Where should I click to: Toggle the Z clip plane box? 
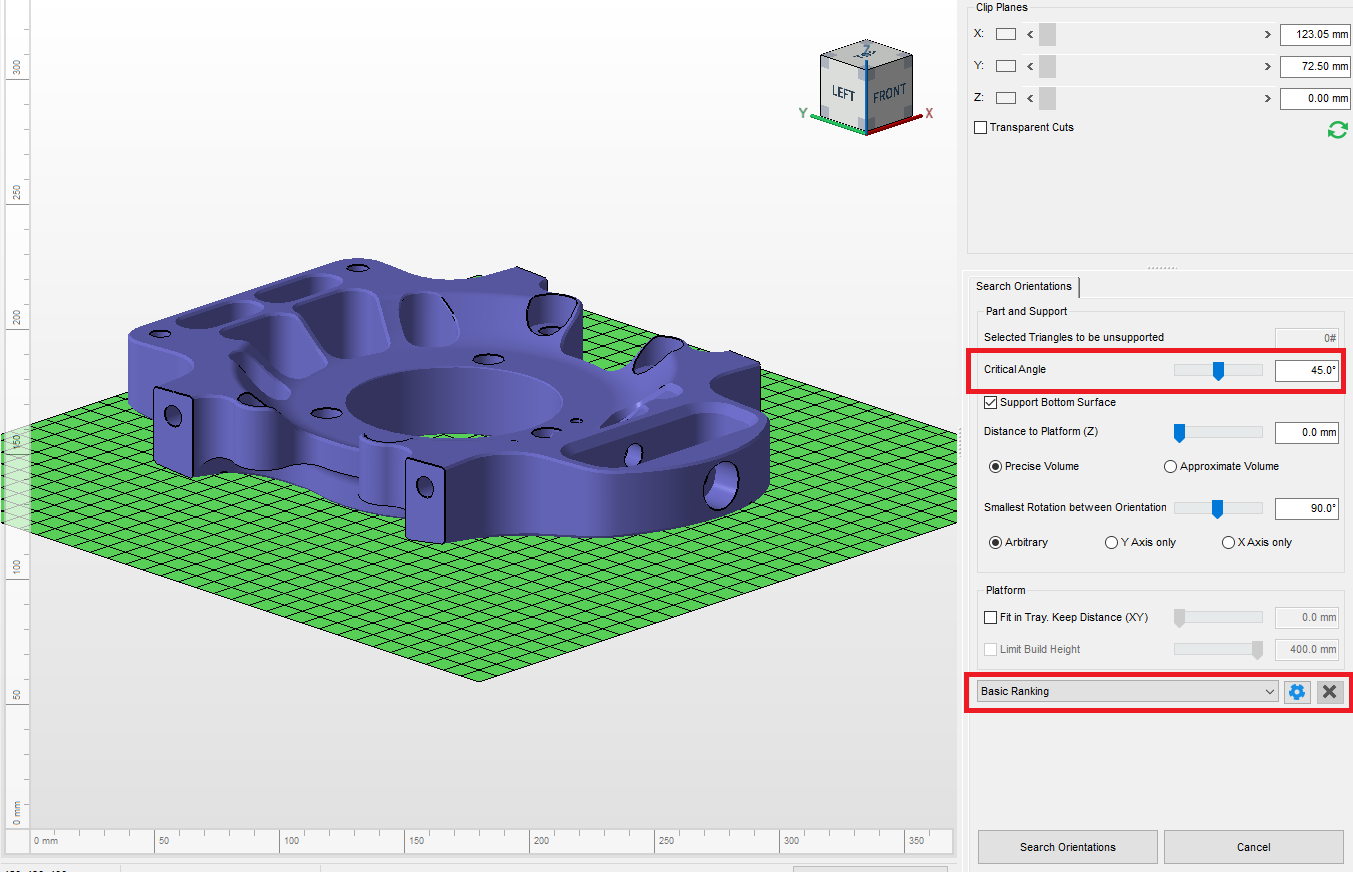point(1006,98)
